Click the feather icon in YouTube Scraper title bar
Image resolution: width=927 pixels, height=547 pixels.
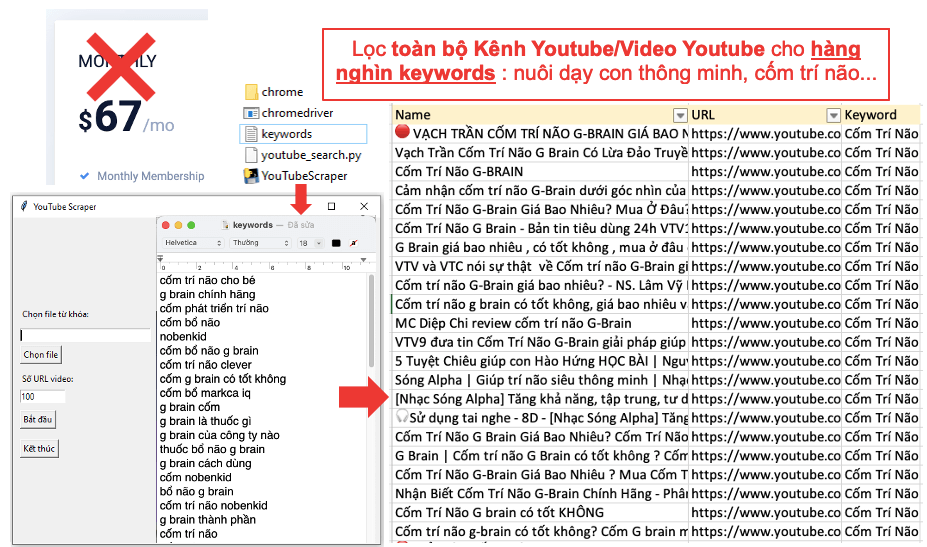pyautogui.click(x=24, y=206)
